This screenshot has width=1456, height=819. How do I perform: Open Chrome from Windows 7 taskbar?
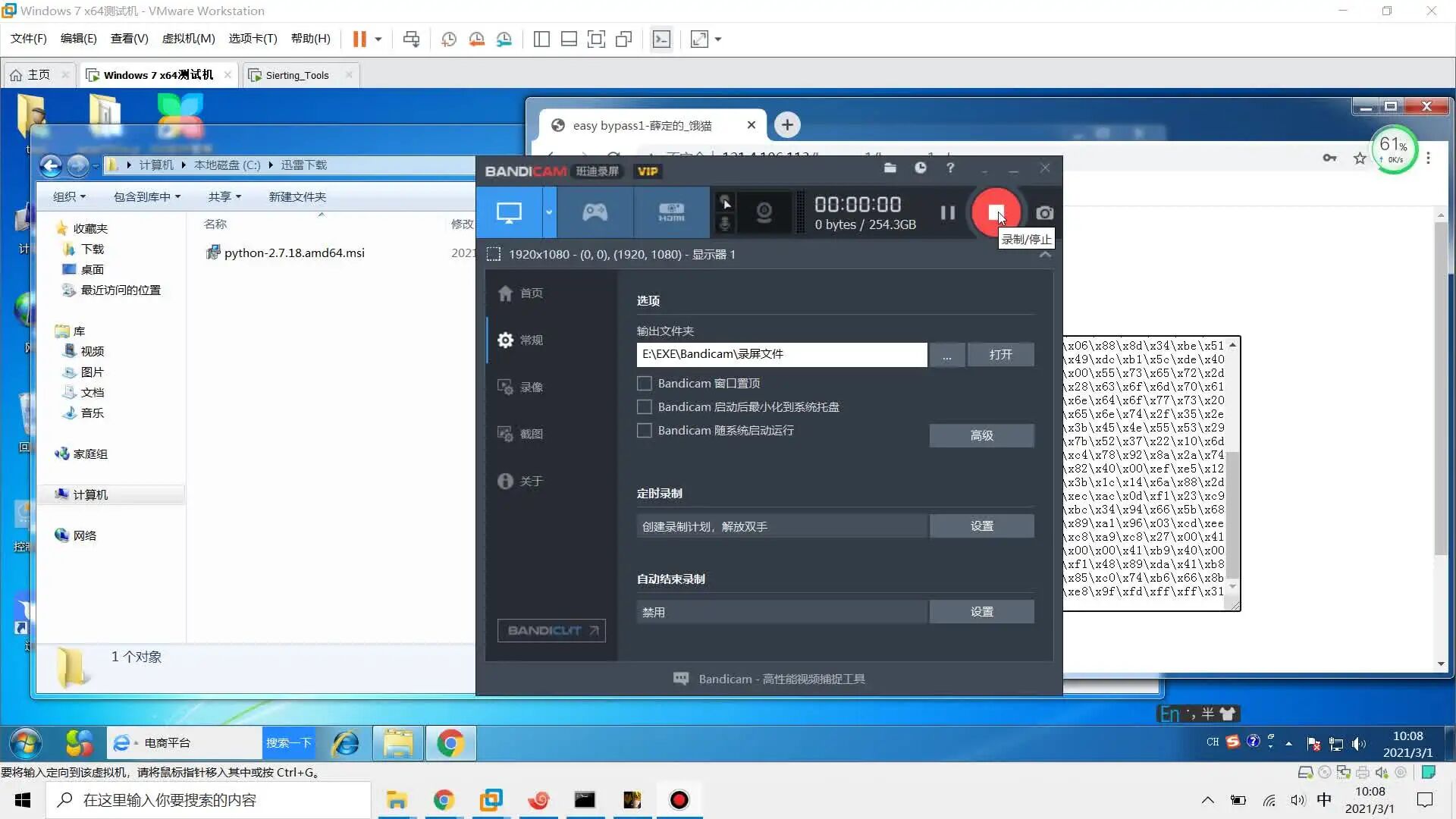pyautogui.click(x=450, y=744)
